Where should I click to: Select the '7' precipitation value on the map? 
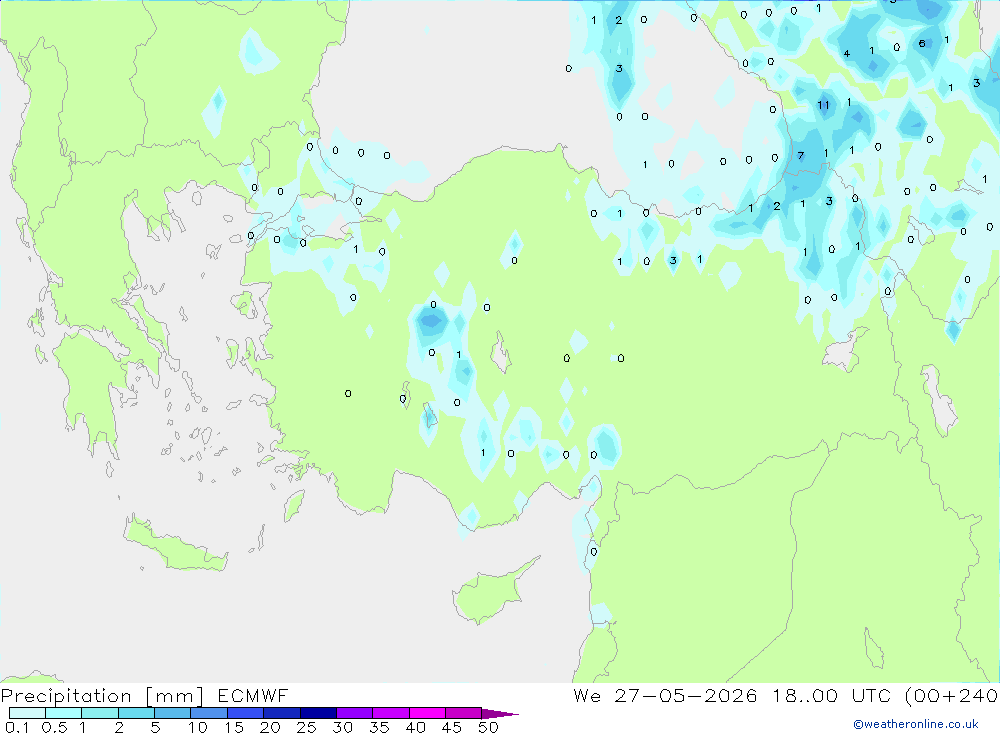801,156
